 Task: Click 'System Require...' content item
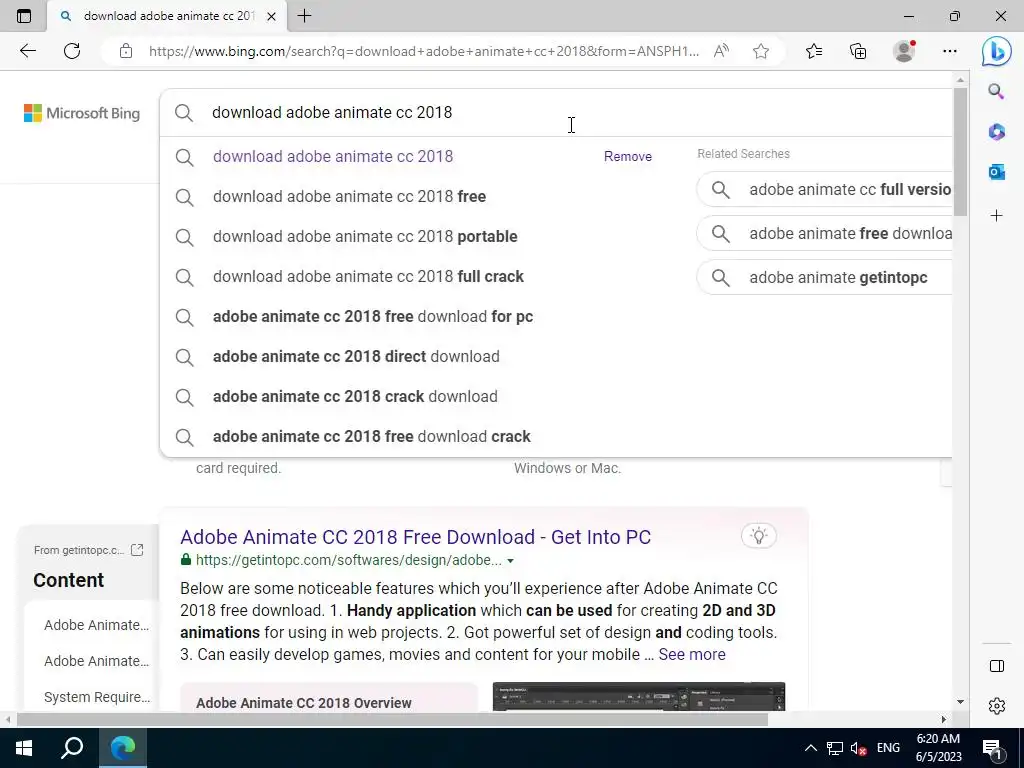[x=97, y=697]
